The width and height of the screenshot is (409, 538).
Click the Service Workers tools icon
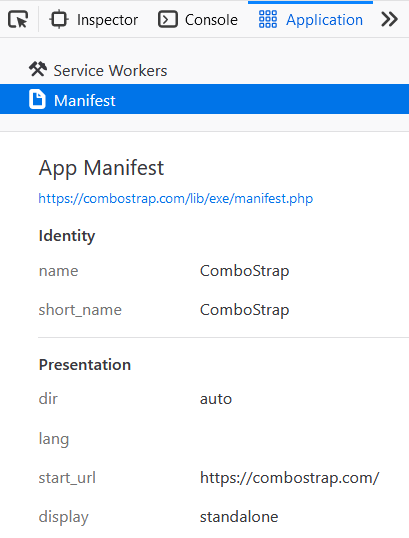pos(38,69)
